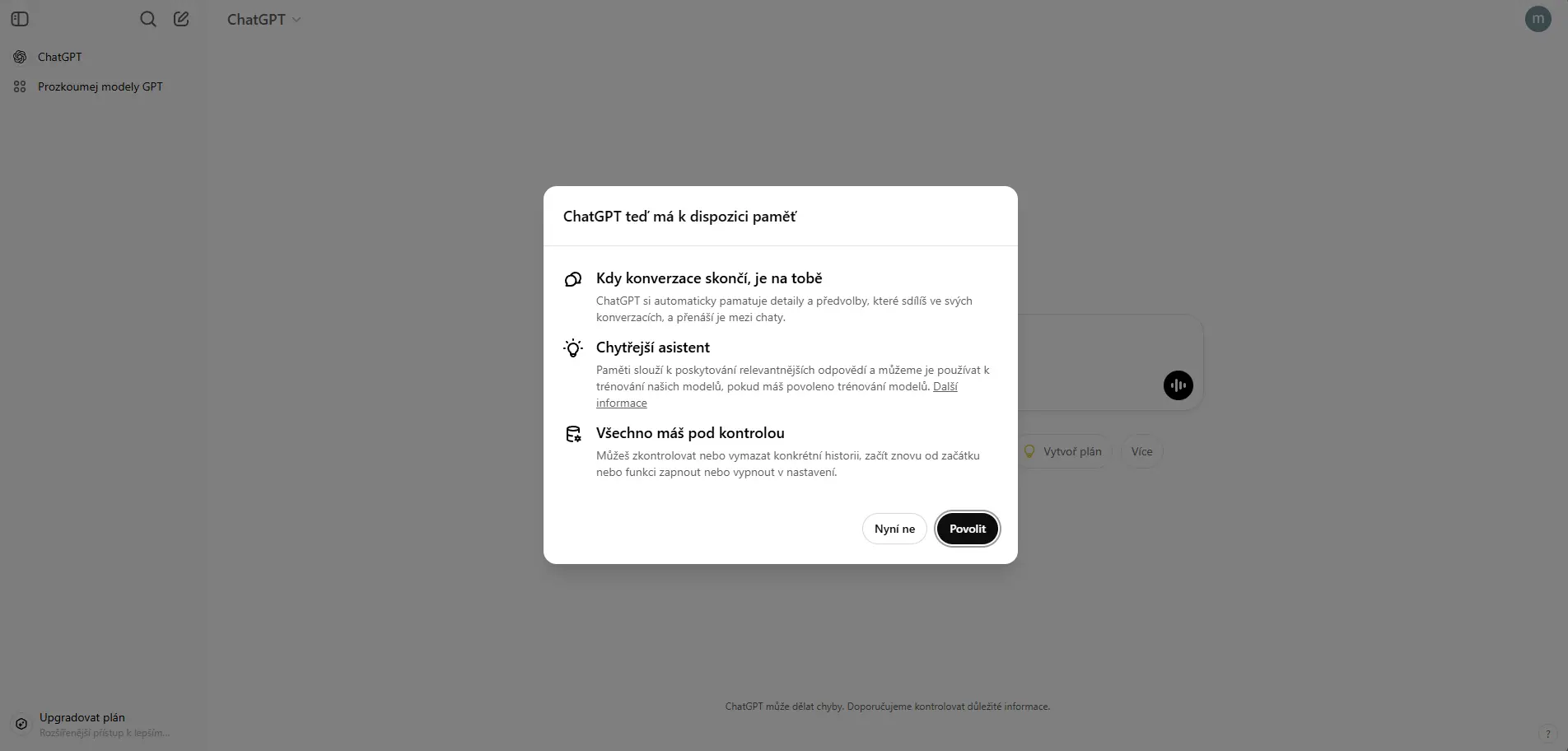This screenshot has height=751, width=1568.
Task: Click the Vytvoř plán suggestion chip
Action: tap(1064, 451)
